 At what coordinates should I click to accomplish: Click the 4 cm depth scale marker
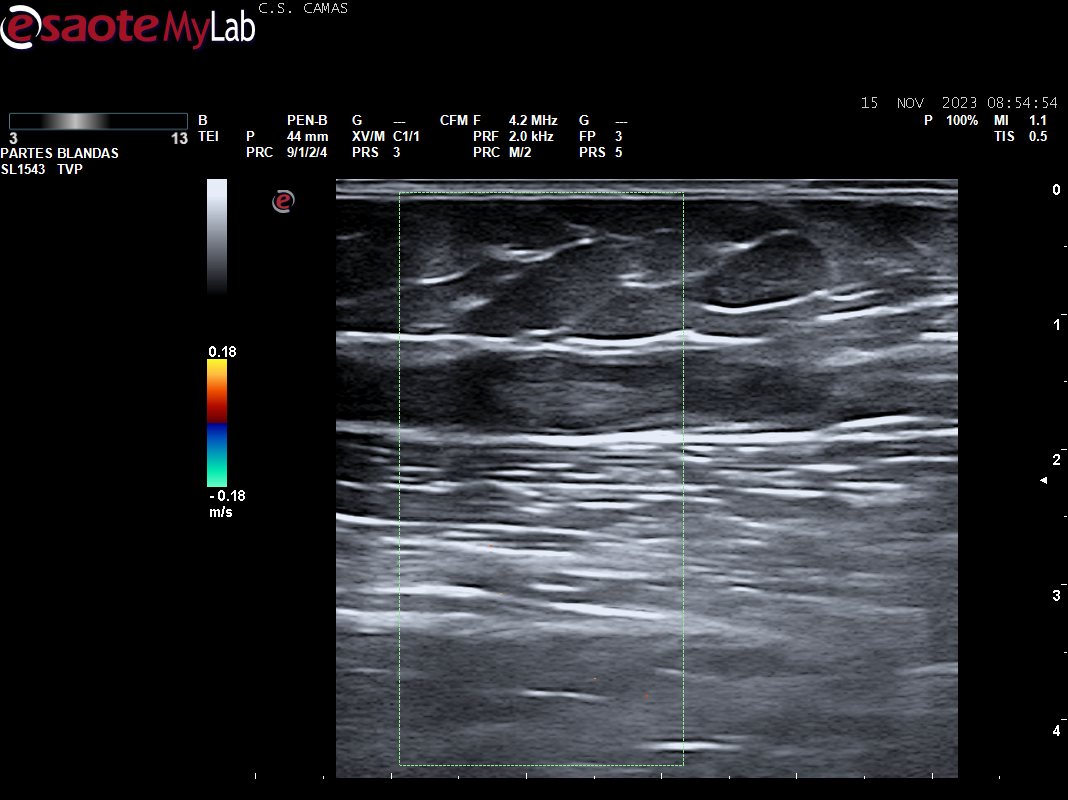click(1056, 731)
